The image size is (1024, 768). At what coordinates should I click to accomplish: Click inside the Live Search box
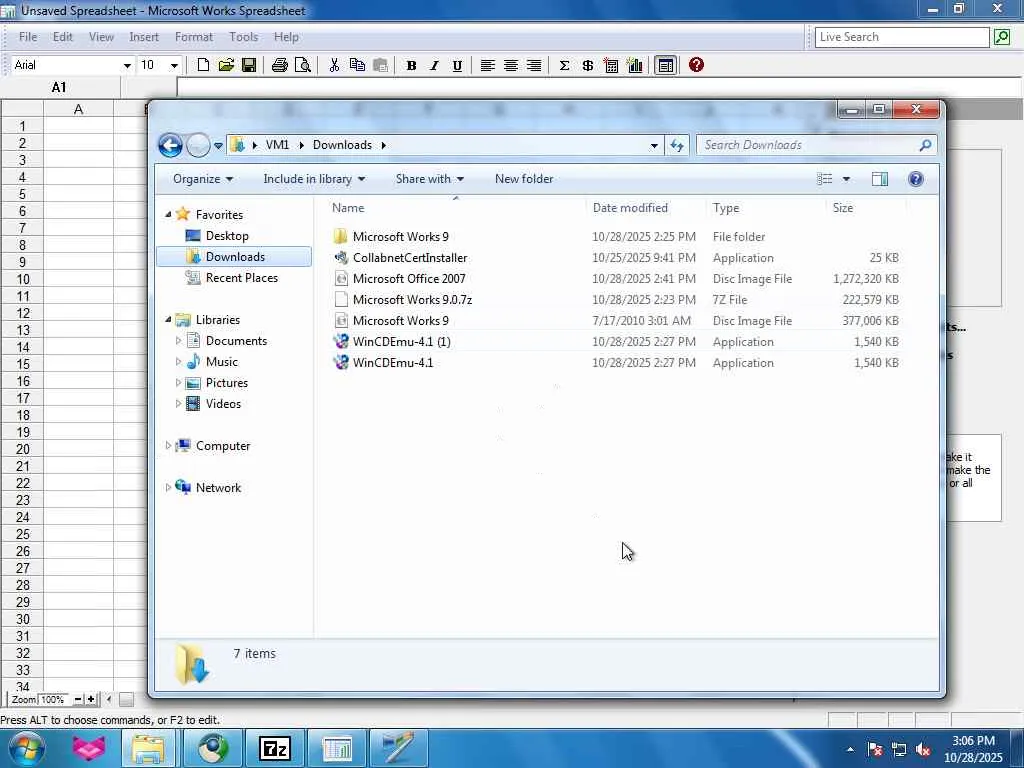coord(902,37)
